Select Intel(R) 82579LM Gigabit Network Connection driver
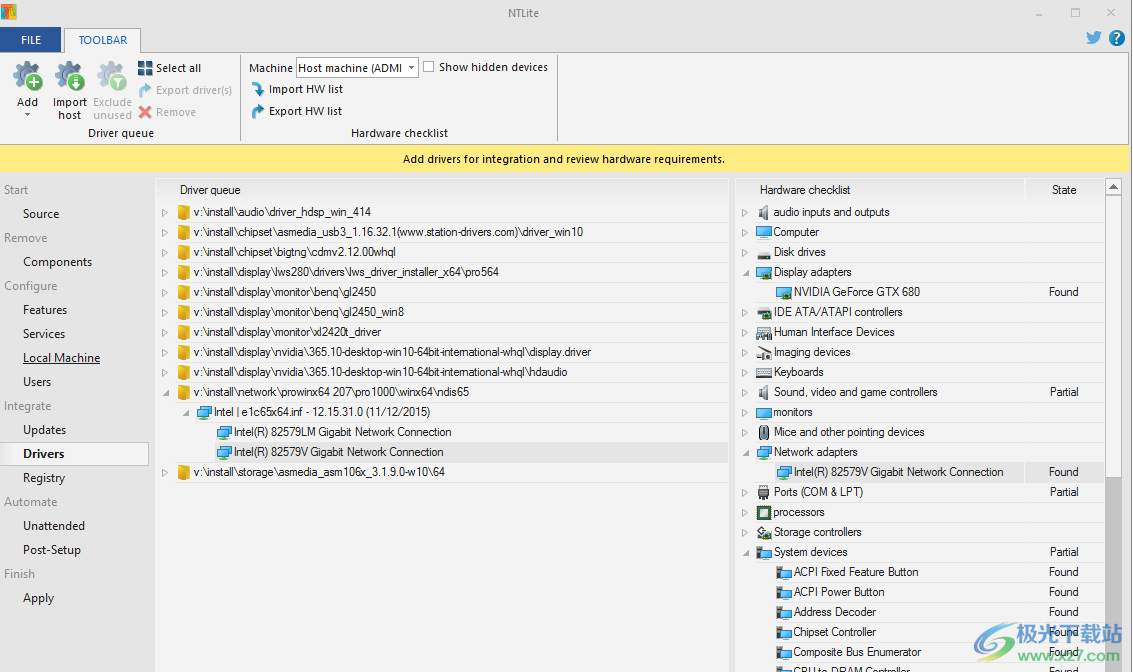Viewport: 1133px width, 672px height. click(x=343, y=432)
